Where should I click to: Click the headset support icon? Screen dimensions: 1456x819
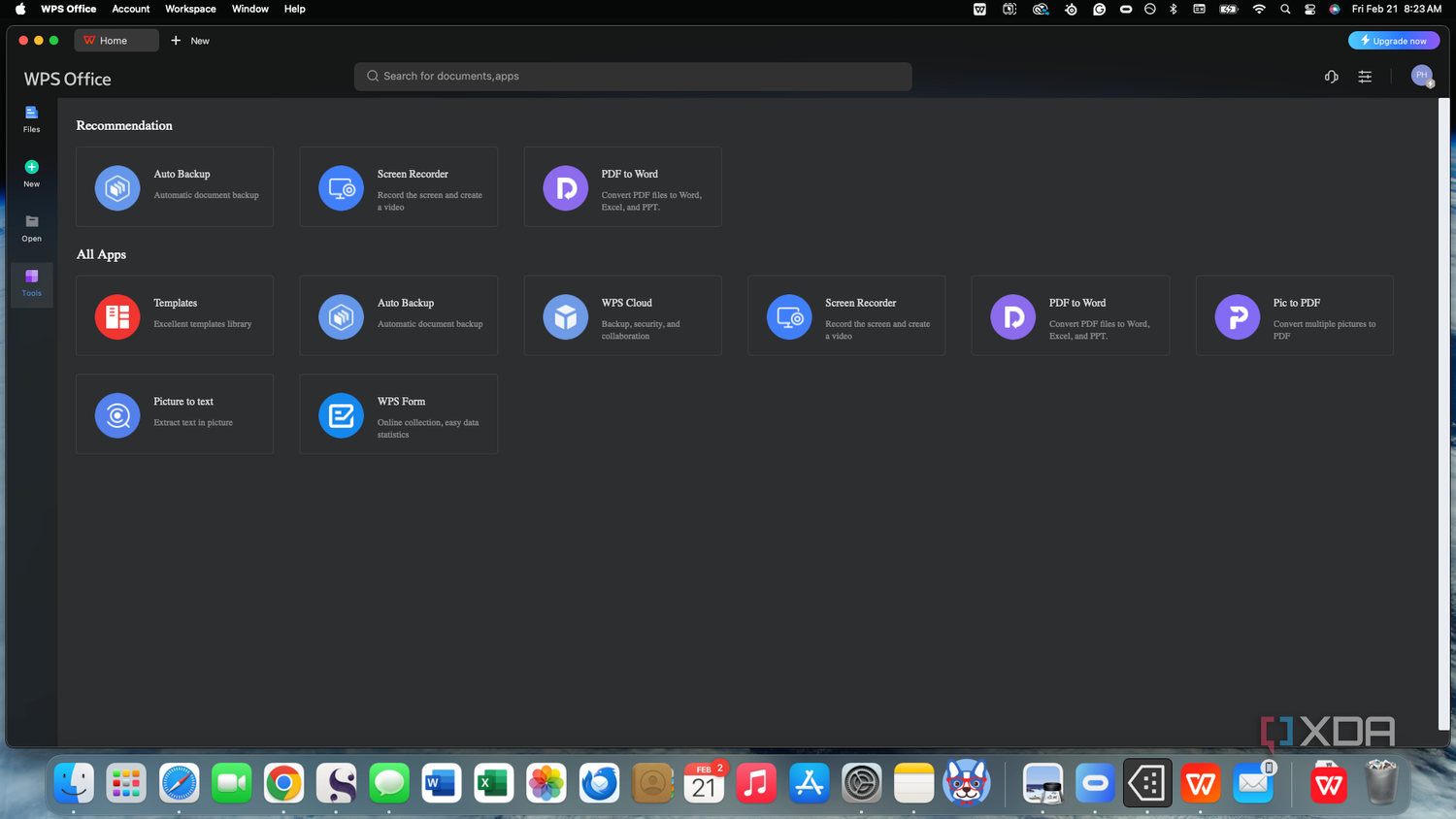coord(1332,77)
